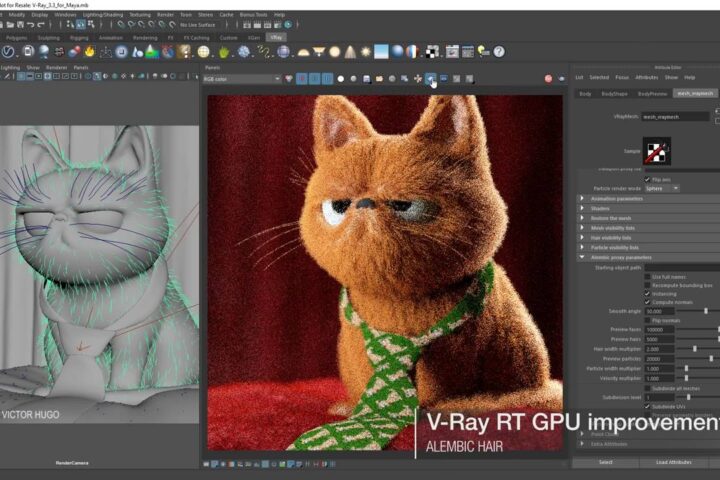The width and height of the screenshot is (720, 480).
Task: Click the V-Ray dome light icon
Action: [304, 52]
